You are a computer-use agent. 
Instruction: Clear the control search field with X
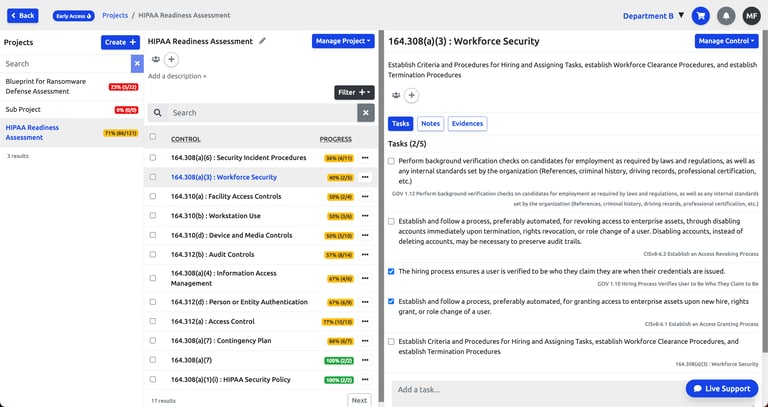point(366,113)
